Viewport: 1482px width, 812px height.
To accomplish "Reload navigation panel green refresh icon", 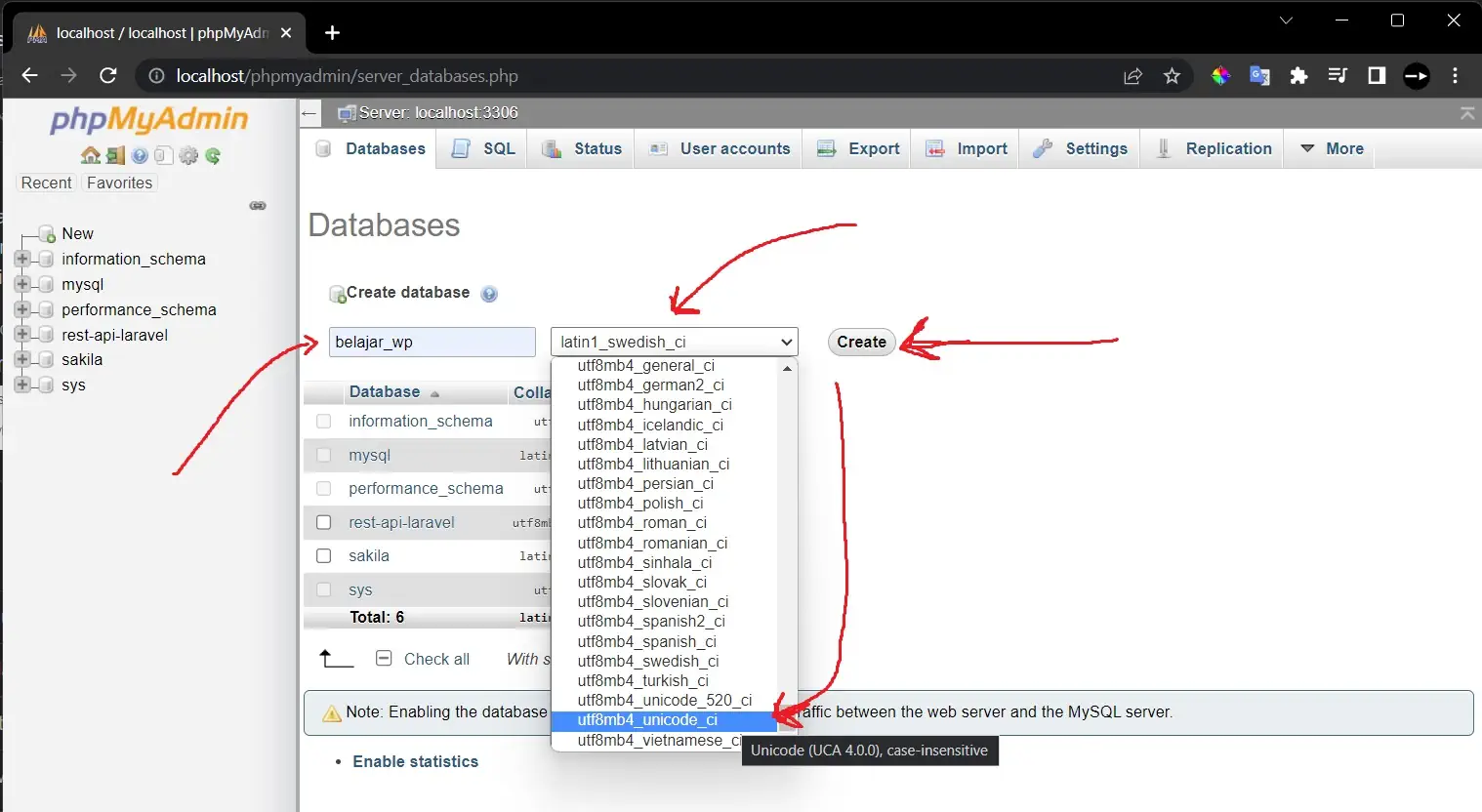I will [x=213, y=155].
